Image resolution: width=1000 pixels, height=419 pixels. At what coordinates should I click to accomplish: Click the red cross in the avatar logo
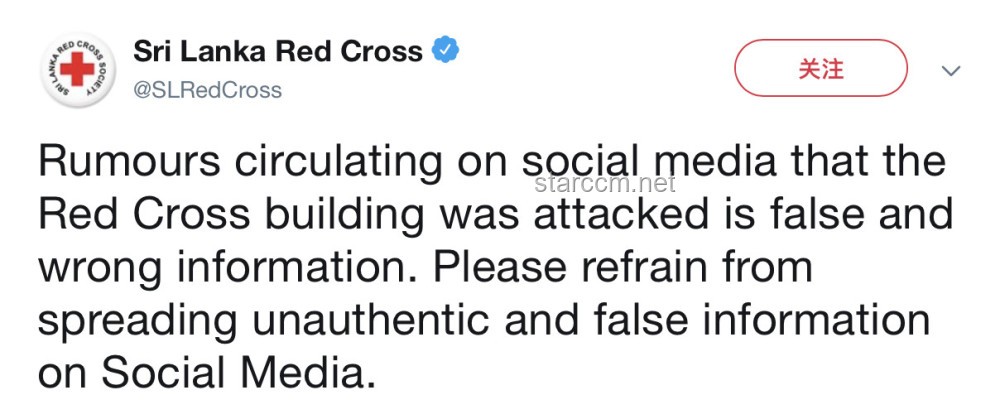tap(78, 69)
